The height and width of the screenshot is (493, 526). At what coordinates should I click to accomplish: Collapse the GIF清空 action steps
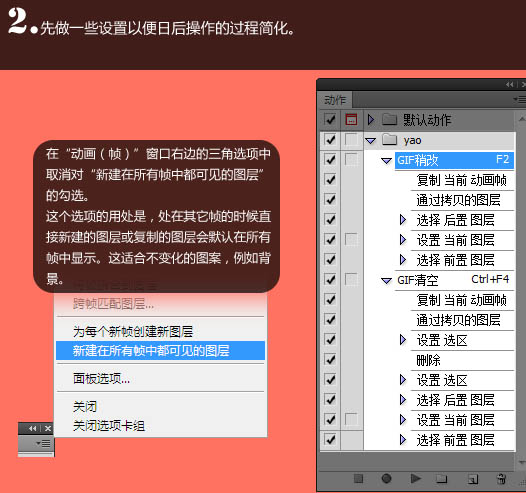coord(386,281)
